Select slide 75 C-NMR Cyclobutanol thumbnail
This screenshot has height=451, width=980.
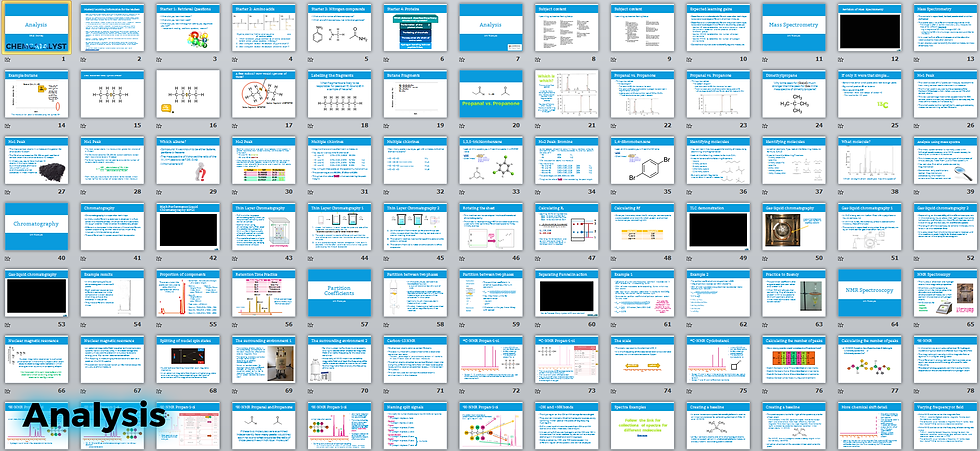718,359
